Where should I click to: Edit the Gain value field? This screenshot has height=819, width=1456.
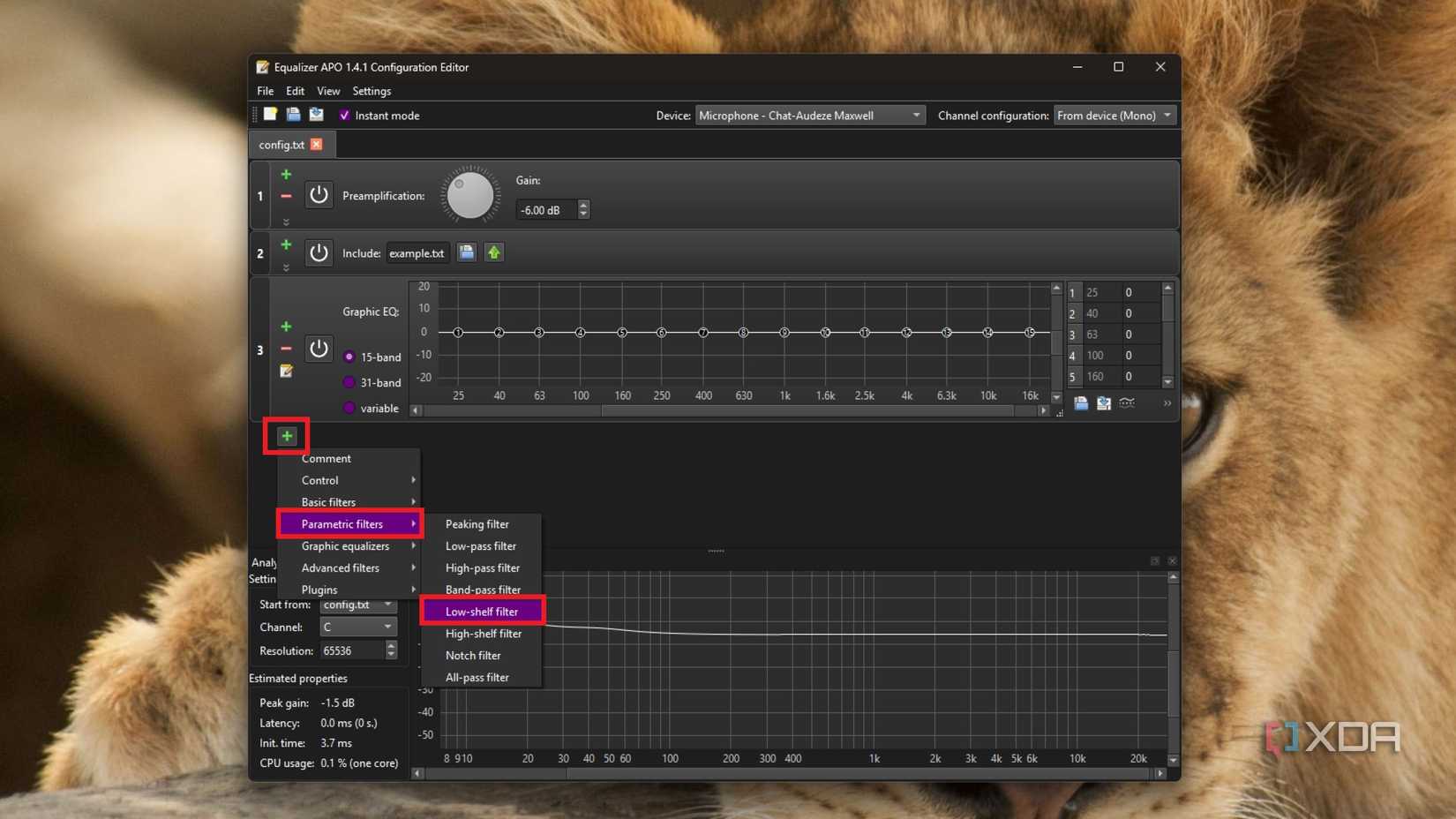(x=547, y=209)
